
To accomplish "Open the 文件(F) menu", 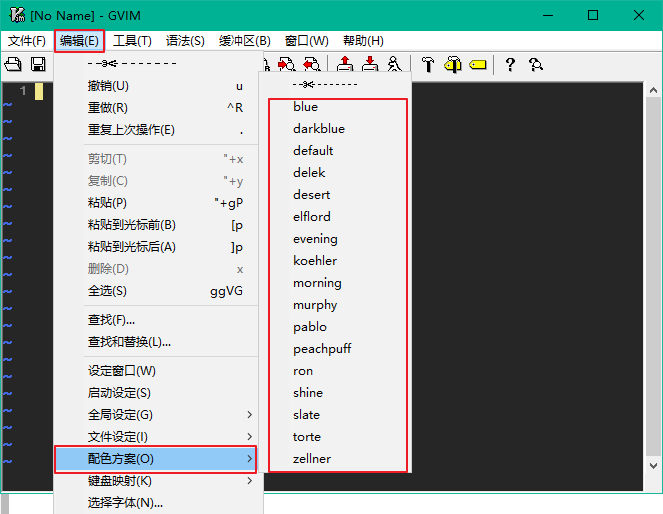I will coord(27,41).
